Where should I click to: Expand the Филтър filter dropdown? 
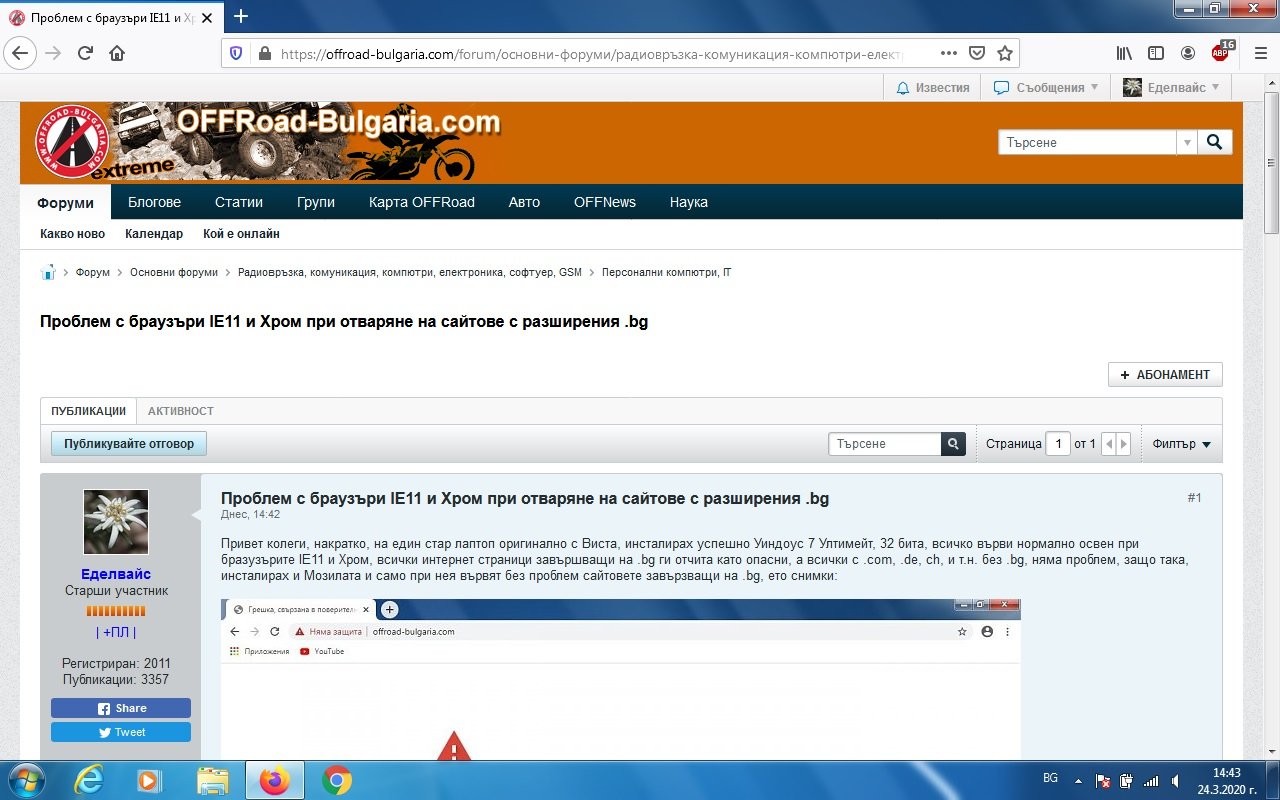(x=1181, y=444)
